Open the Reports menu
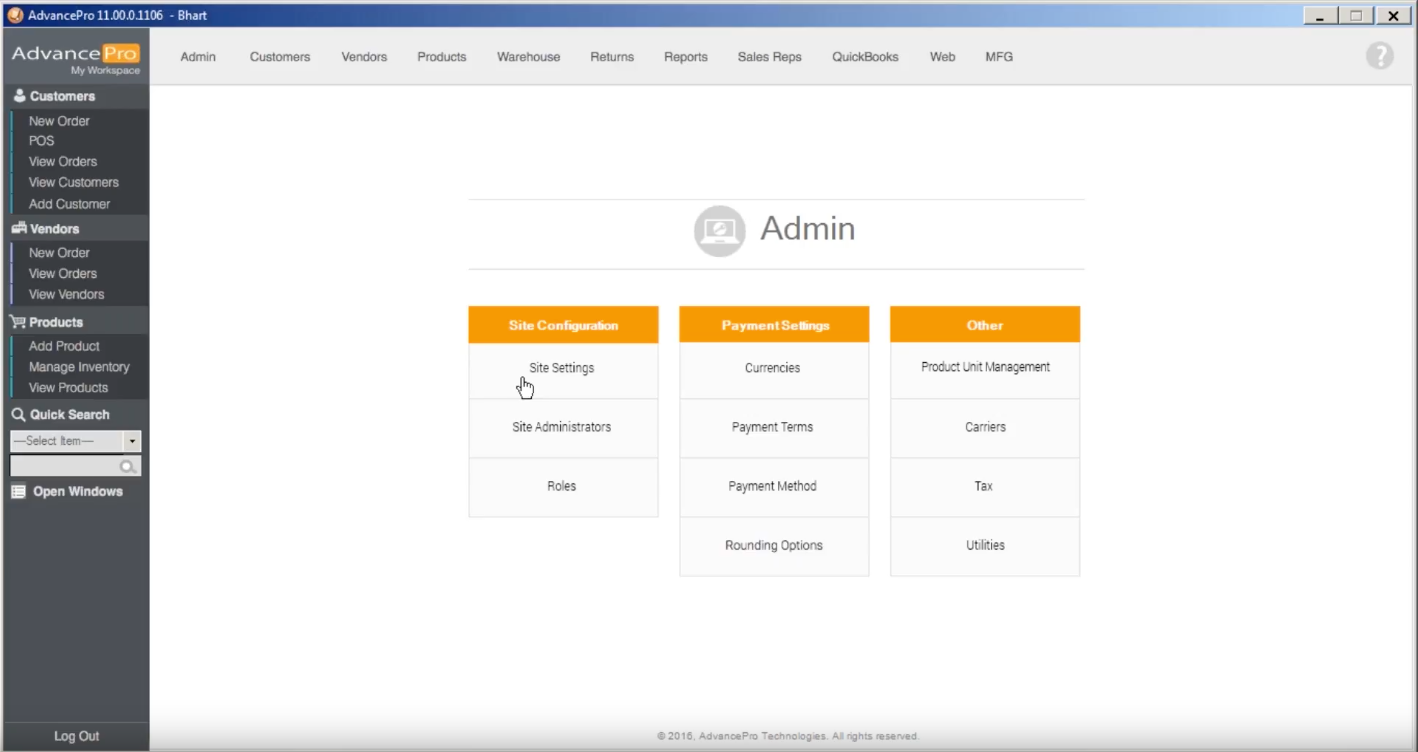Viewport: 1418px width, 752px height. pyautogui.click(x=686, y=57)
